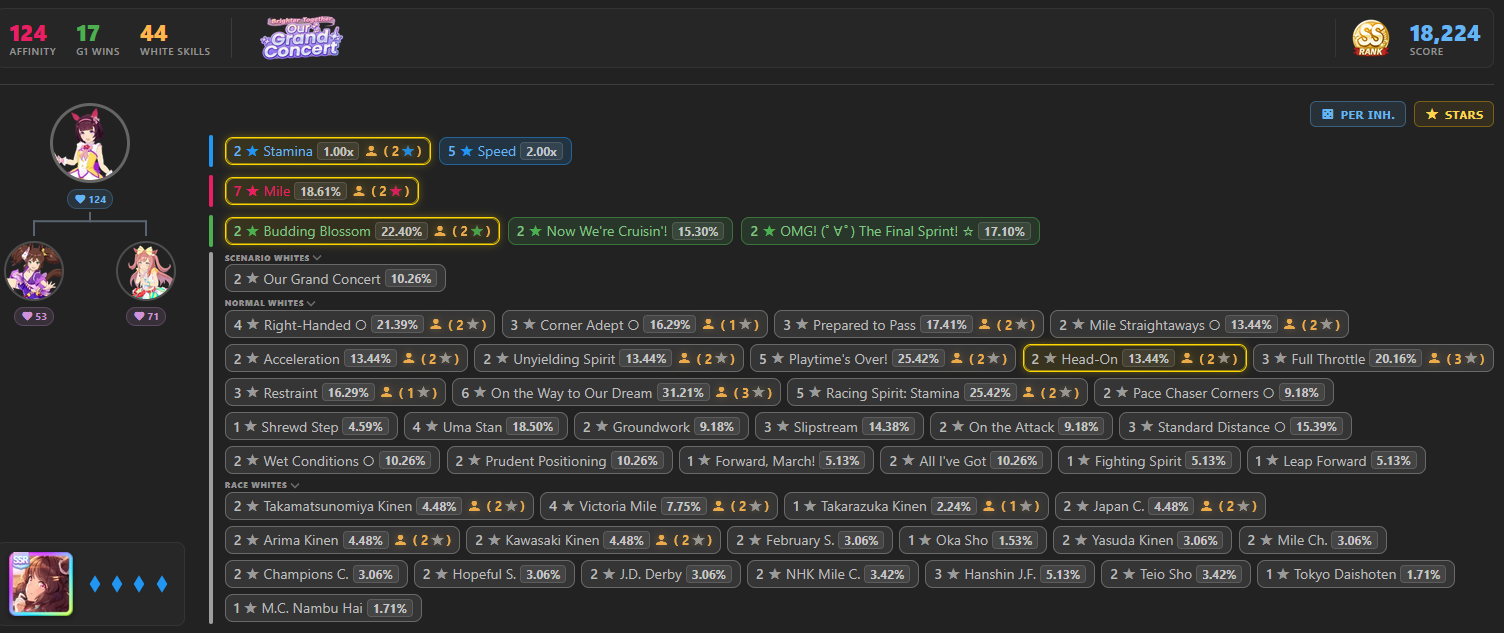Click the Takarazuka Kinen race chip
Screen dimensions: 1504x633
pyautogui.click(x=916, y=506)
